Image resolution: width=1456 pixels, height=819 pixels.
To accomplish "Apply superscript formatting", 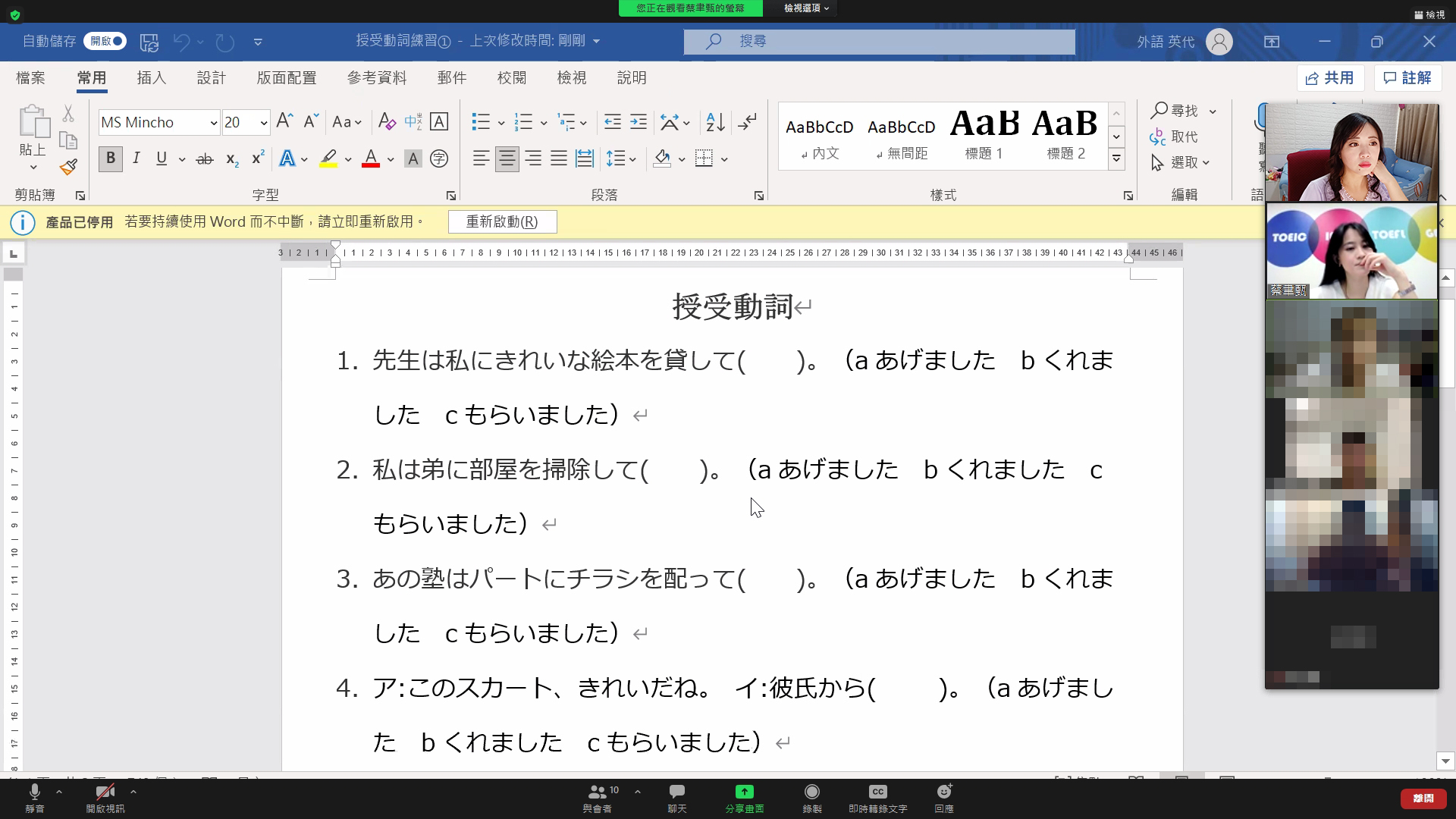I will tap(258, 158).
